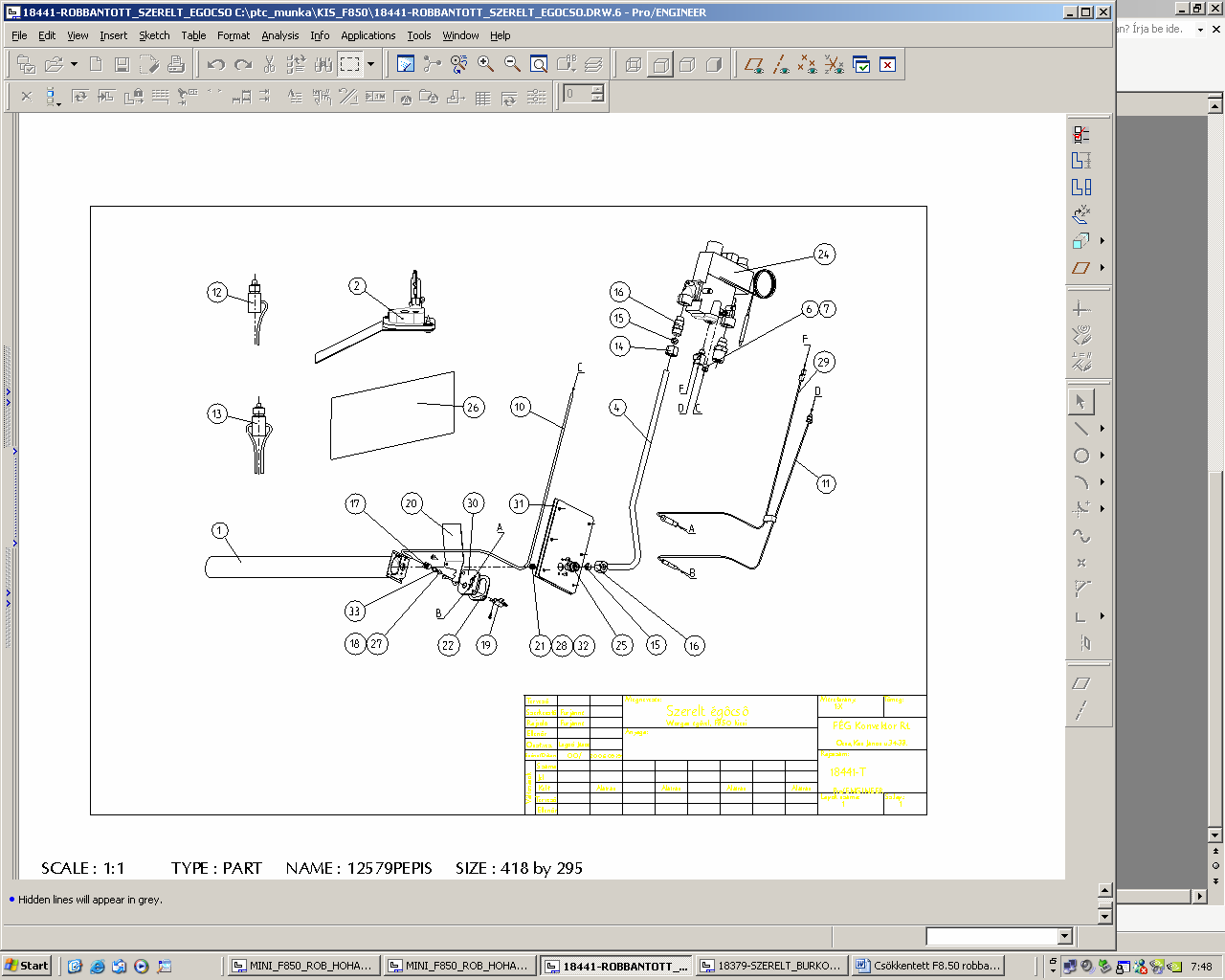
Task: Open the Sketch menu
Action: pyautogui.click(x=154, y=35)
